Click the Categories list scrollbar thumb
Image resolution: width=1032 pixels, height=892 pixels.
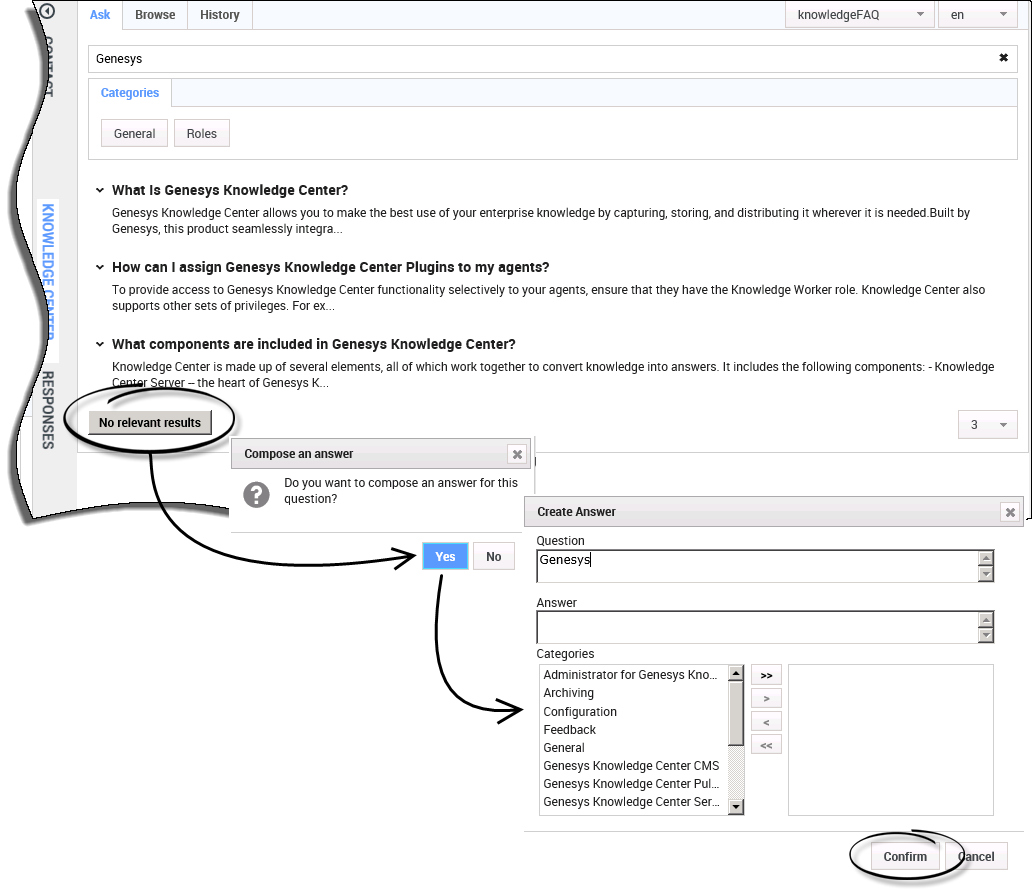[736, 714]
